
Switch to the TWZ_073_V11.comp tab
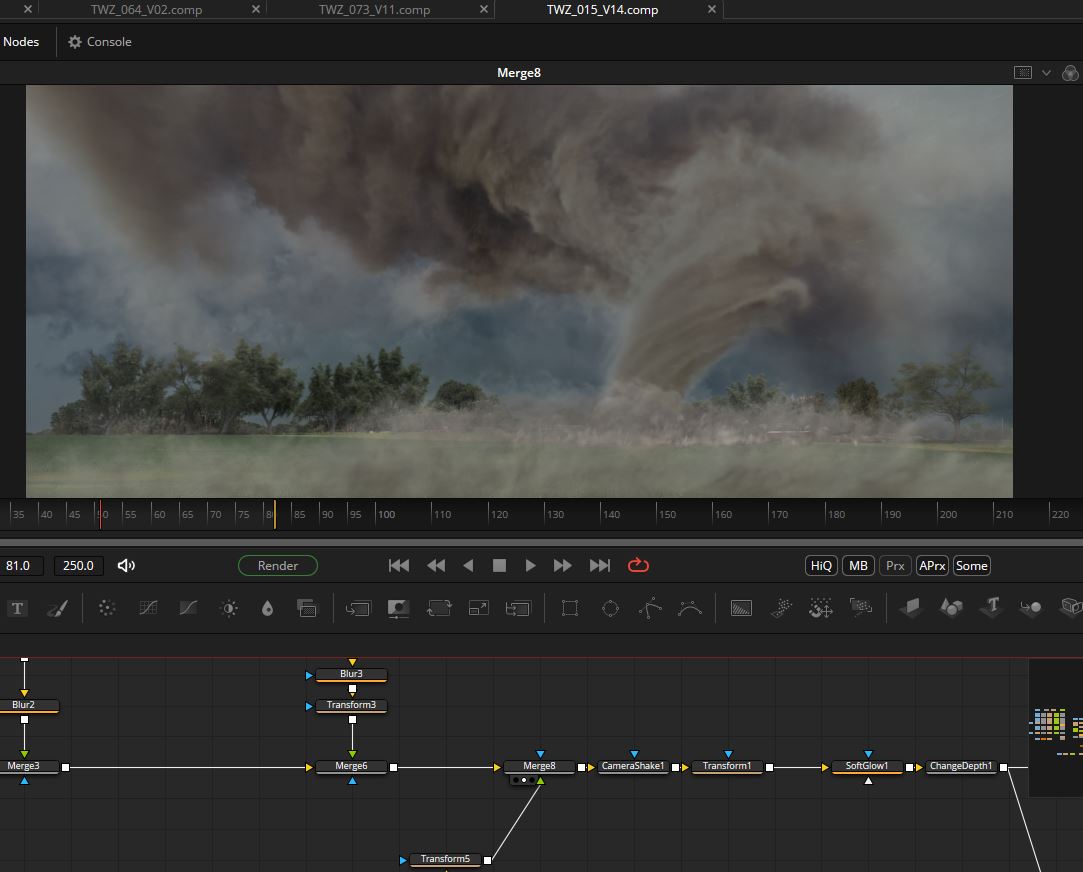pyautogui.click(x=374, y=10)
